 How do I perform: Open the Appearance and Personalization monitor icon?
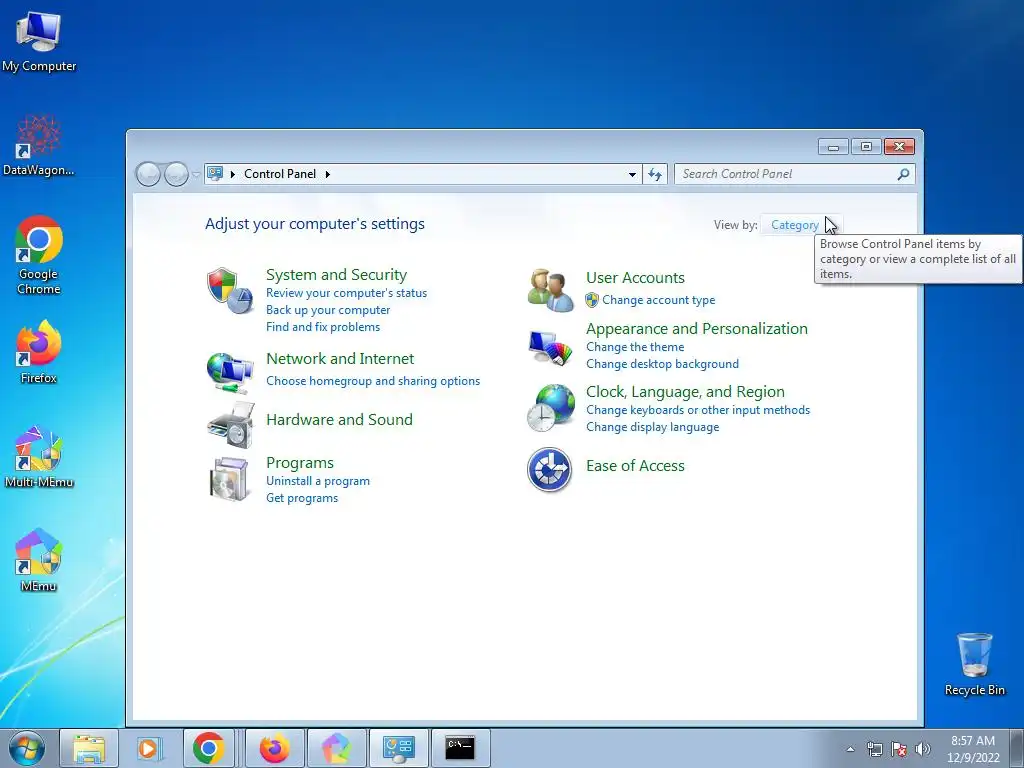[550, 347]
